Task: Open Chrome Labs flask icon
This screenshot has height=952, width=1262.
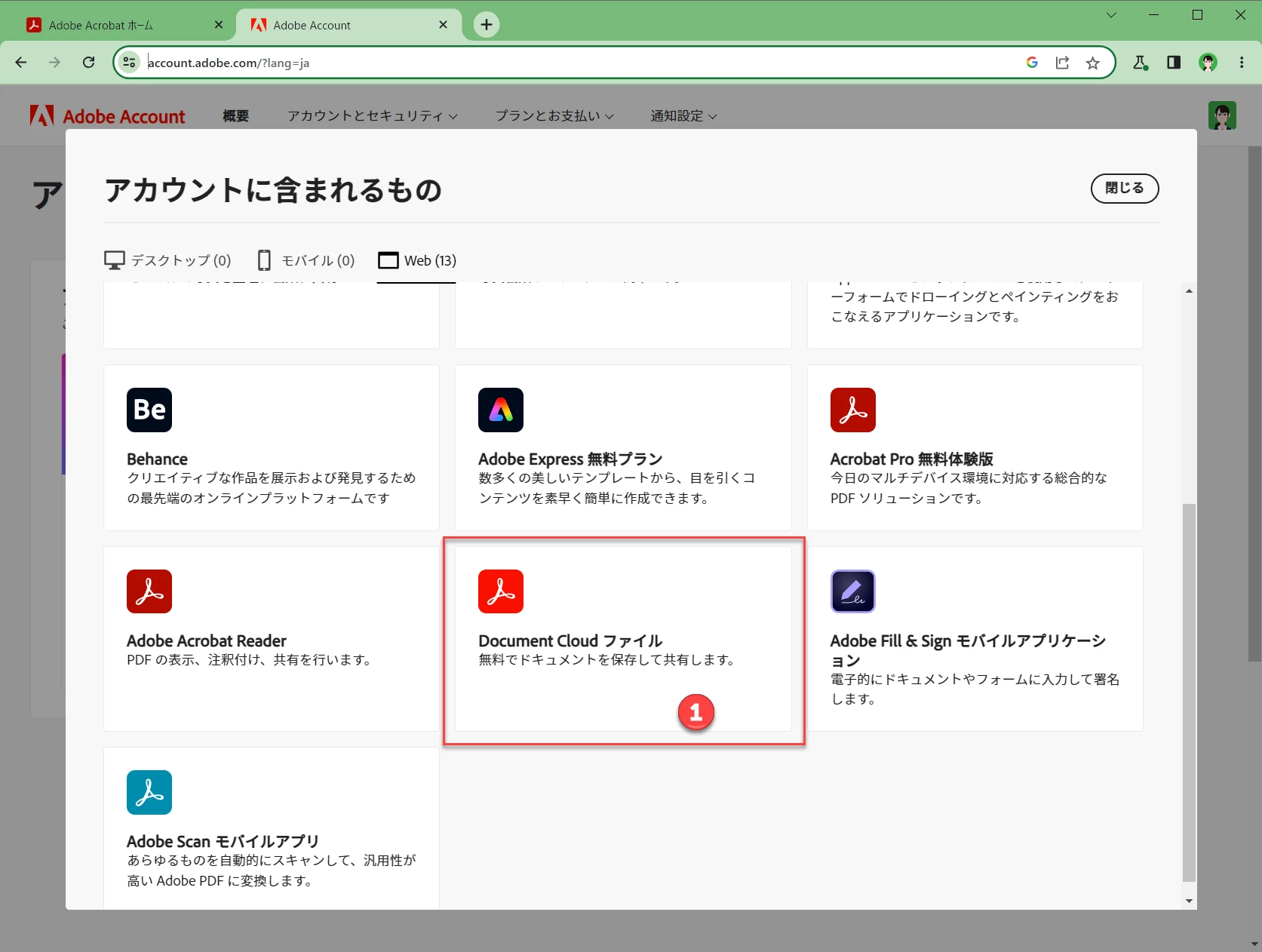Action: click(x=1141, y=63)
